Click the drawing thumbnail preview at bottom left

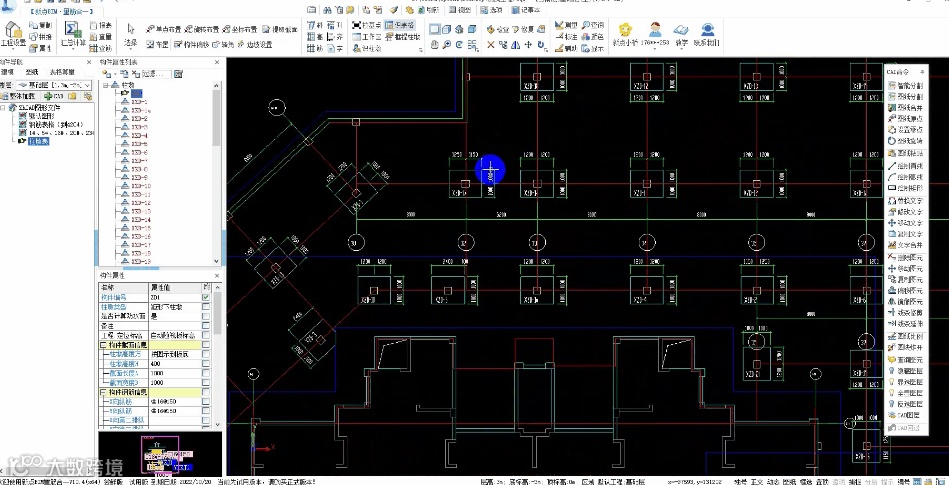pos(158,454)
